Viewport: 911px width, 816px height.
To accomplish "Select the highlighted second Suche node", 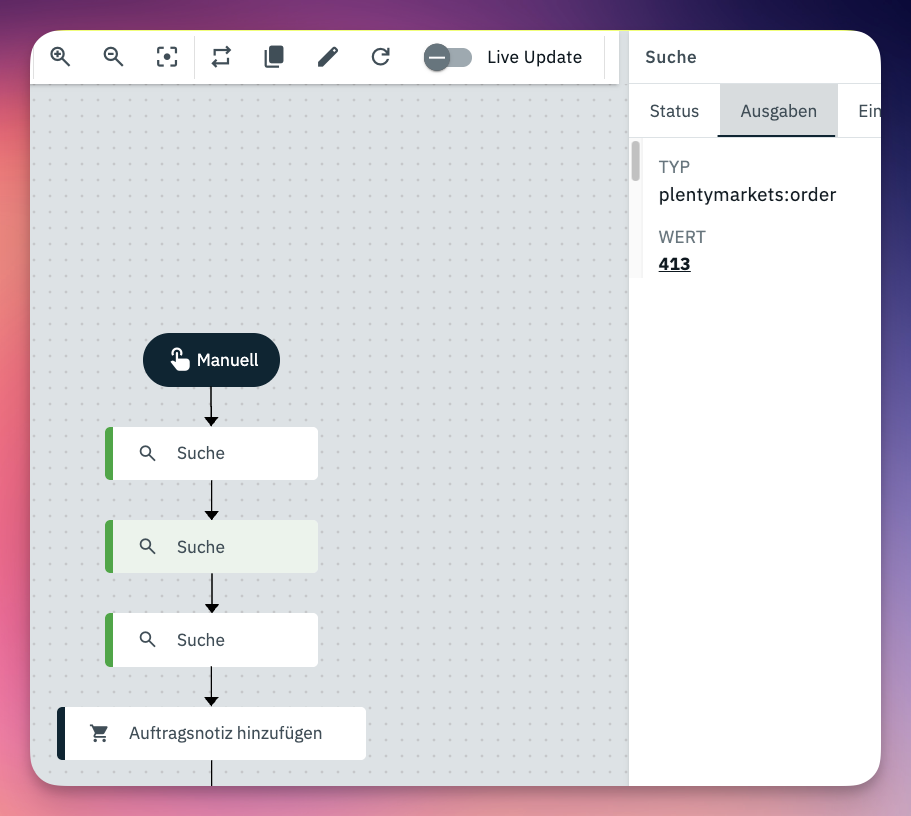I will pos(212,547).
